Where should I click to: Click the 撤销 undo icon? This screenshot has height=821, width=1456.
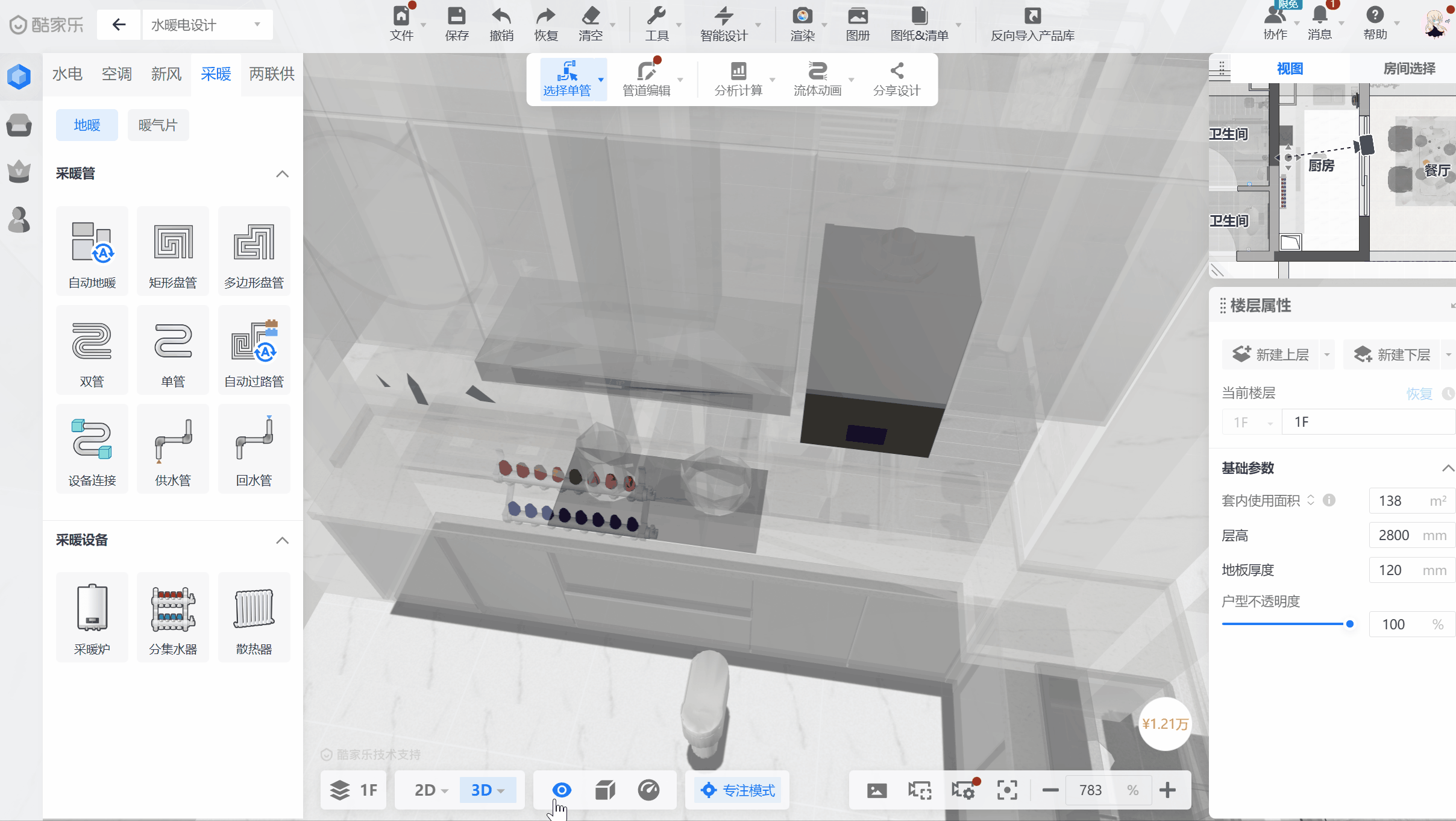(x=501, y=24)
